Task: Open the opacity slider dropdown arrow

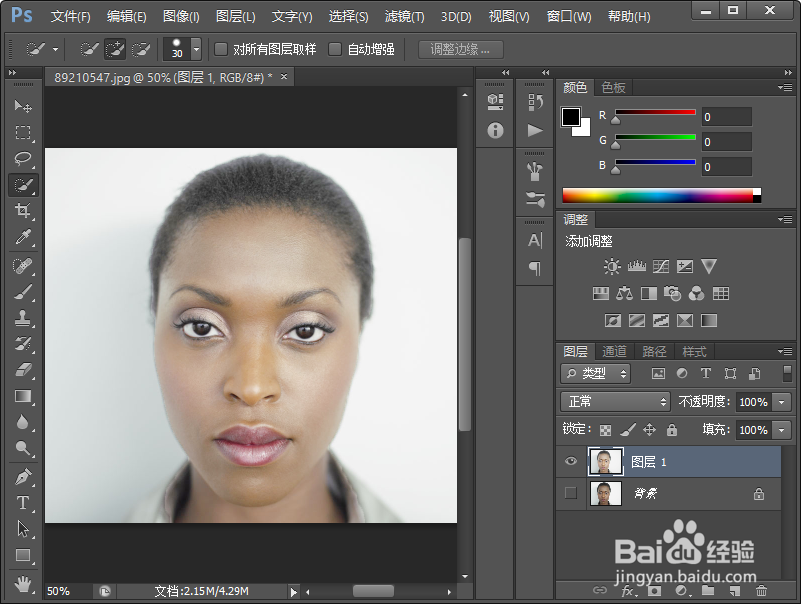Action: tap(782, 402)
